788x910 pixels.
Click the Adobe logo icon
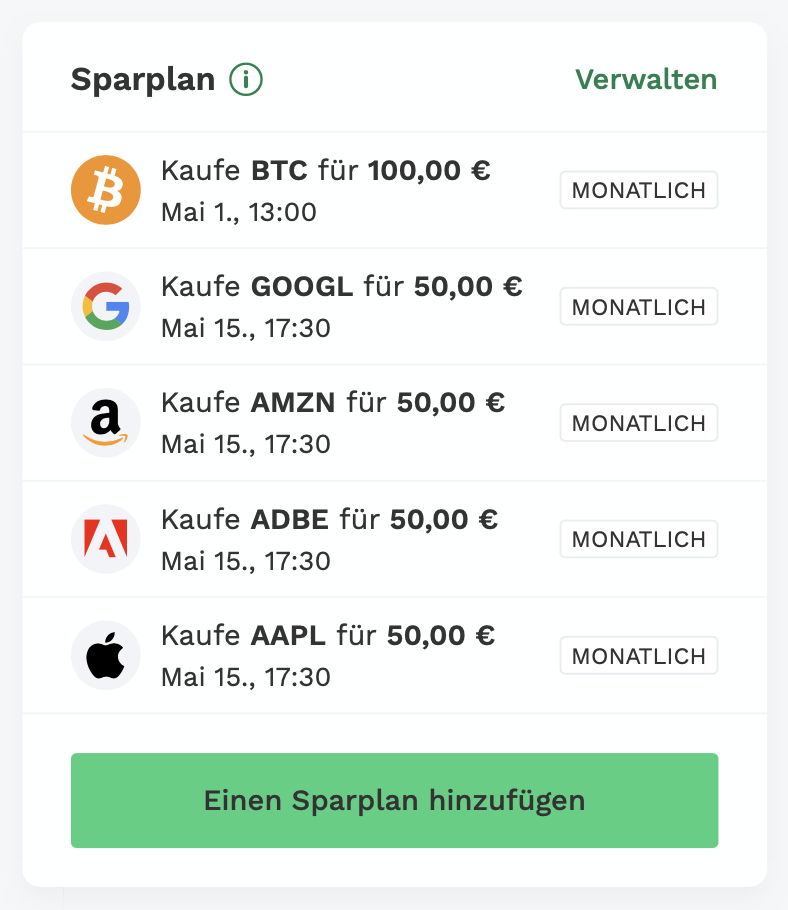click(x=106, y=539)
